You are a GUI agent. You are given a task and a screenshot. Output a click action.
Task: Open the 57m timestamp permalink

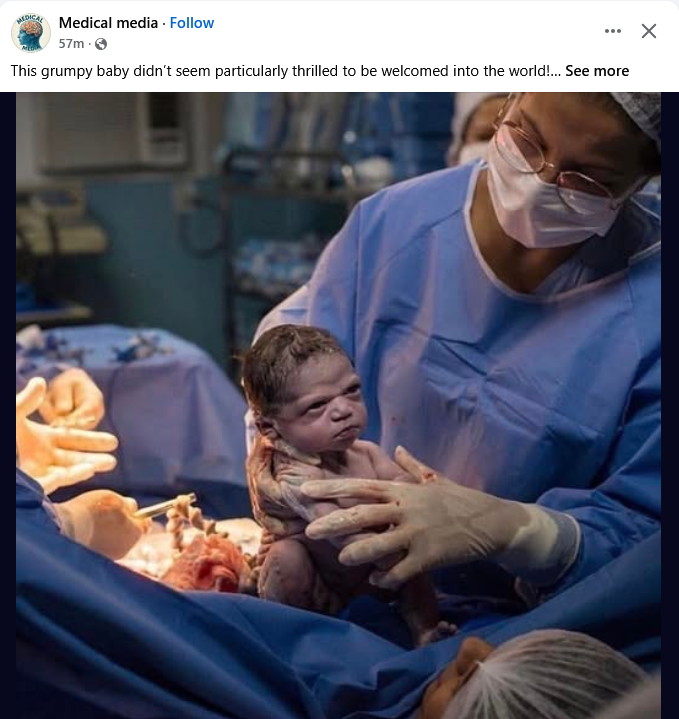point(71,44)
